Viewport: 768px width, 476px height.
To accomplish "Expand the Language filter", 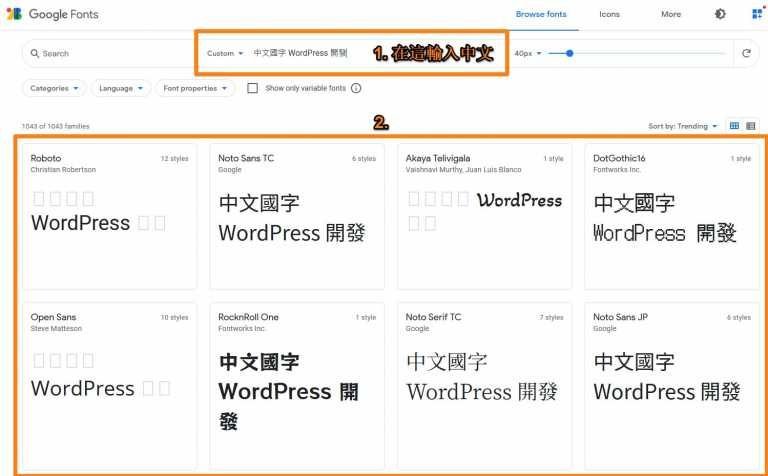I will [121, 88].
